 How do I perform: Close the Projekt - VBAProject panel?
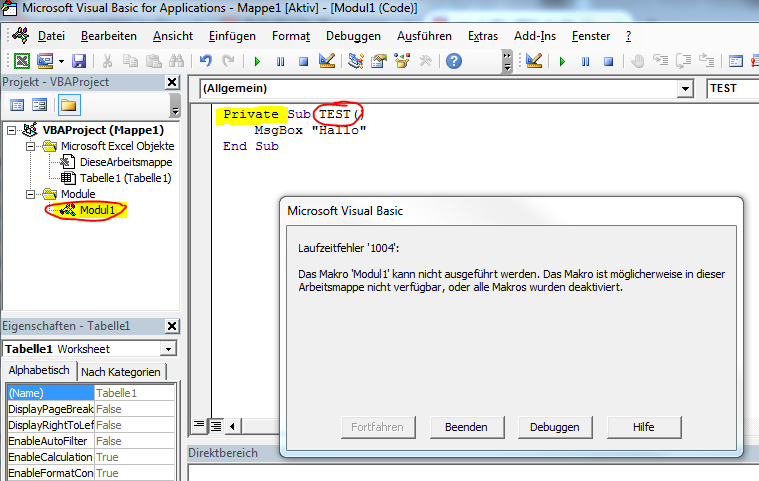coord(172,82)
